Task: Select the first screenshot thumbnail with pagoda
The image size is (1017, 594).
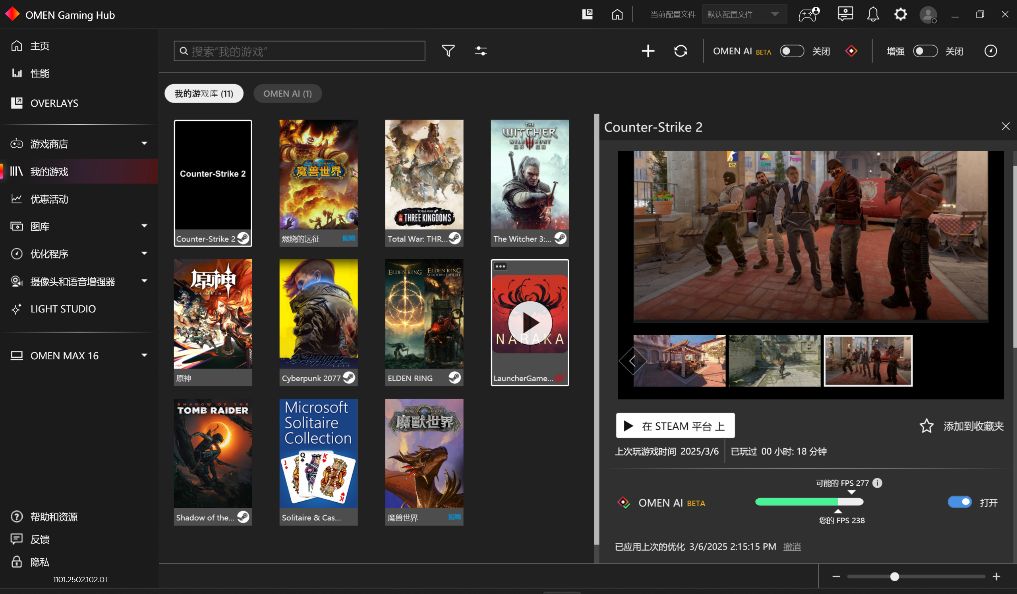Action: click(679, 361)
